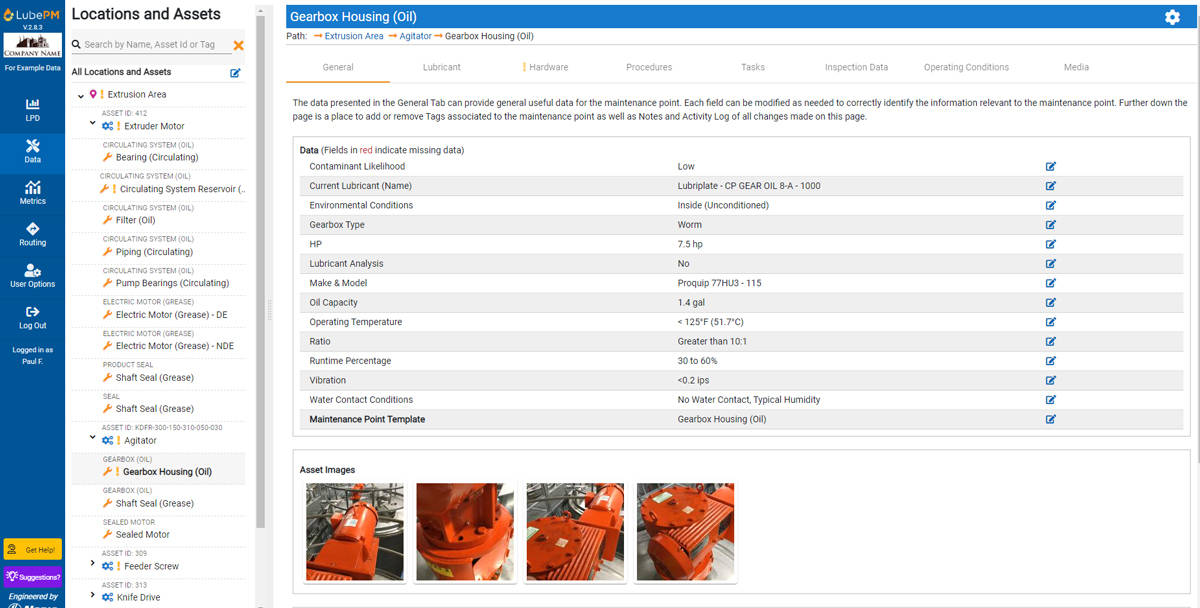Screen dimensions: 1200x608
Task: Open User Options in the sidebar
Action: coord(32,276)
